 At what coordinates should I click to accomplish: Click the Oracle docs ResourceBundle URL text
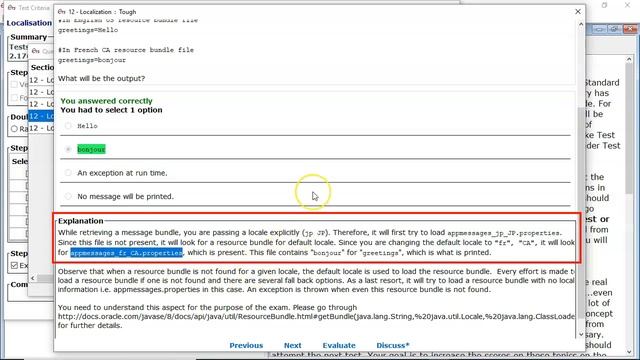[316, 316]
